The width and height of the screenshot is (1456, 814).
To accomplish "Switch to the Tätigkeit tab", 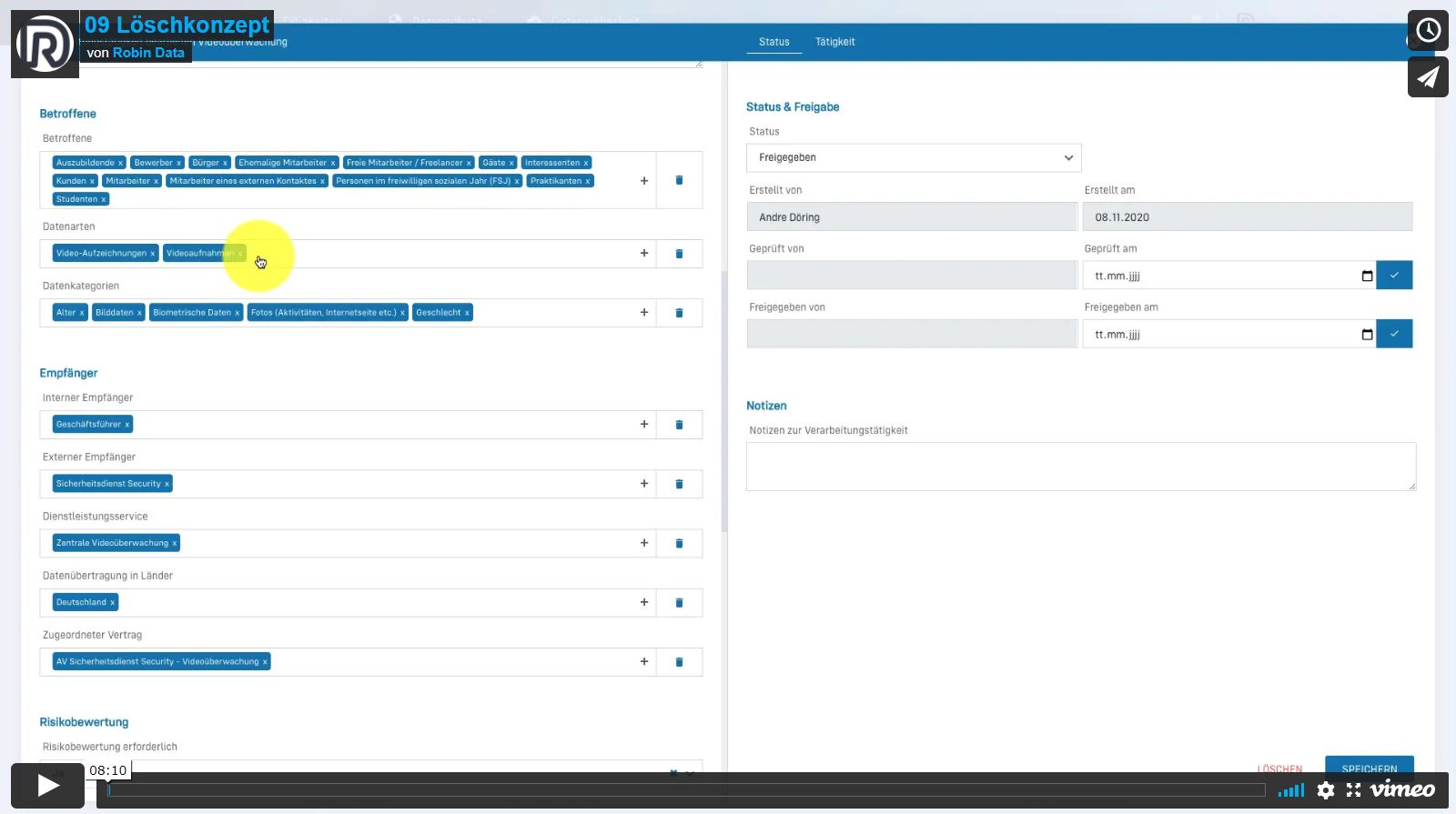I will 834,42.
